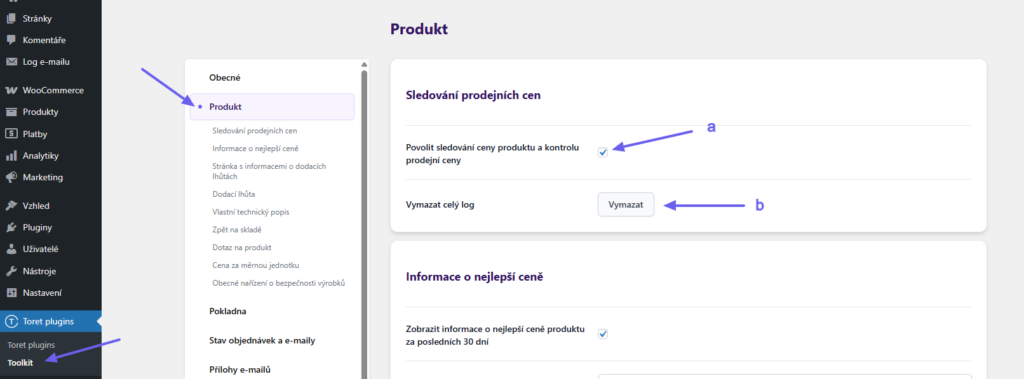Jump to Dotaz na produkt subsection
This screenshot has height=379, width=1024.
[x=242, y=247]
